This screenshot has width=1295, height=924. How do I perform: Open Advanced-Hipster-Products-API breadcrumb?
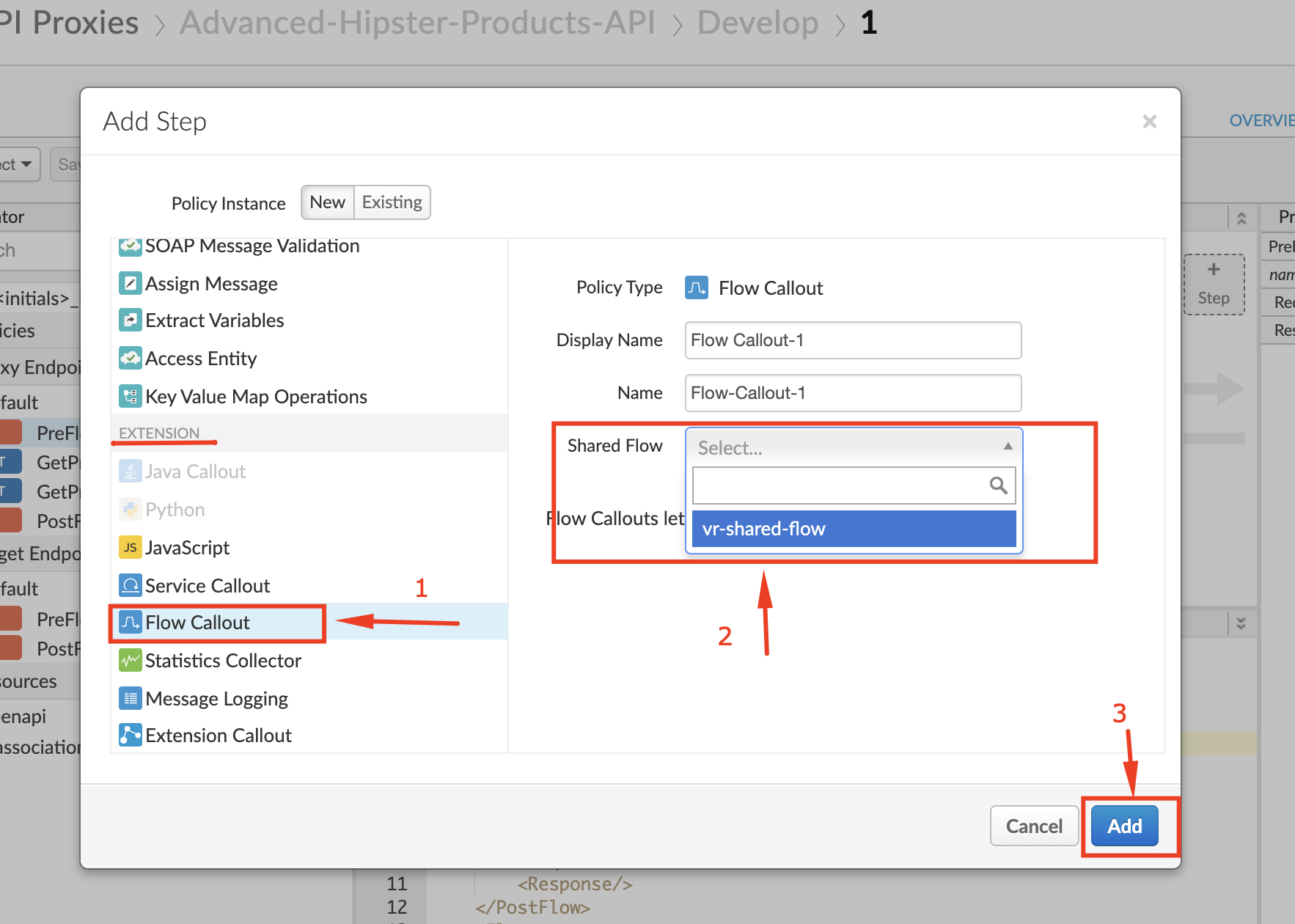pyautogui.click(x=417, y=23)
